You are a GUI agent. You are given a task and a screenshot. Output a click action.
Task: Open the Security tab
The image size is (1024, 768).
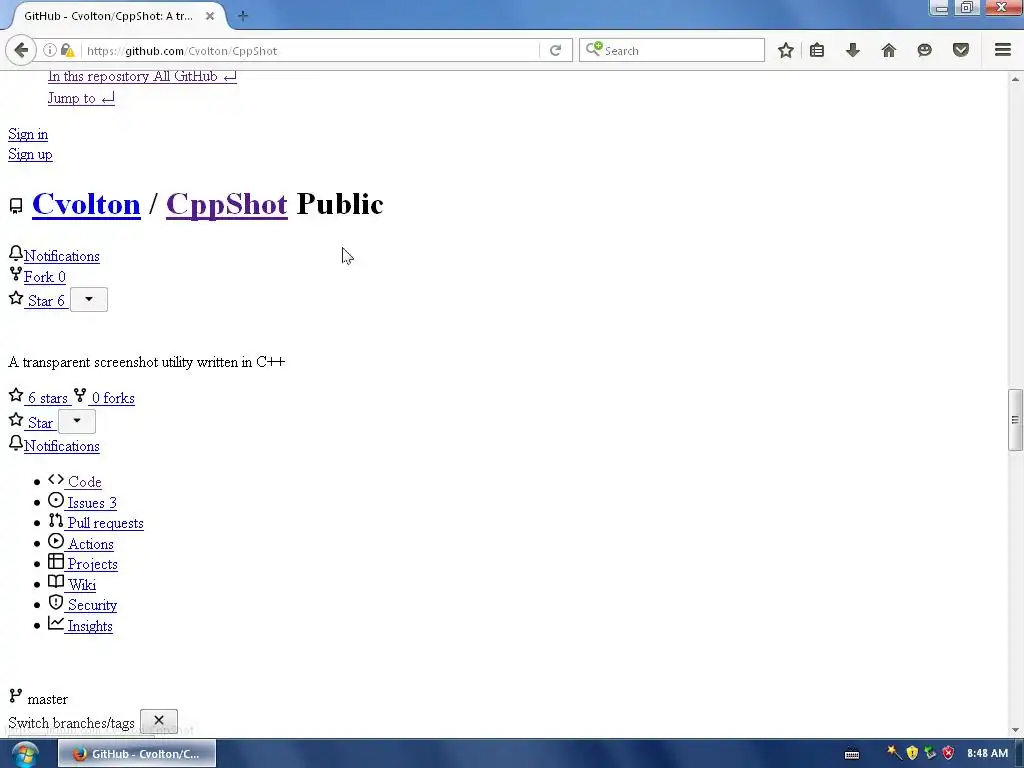pos(92,605)
